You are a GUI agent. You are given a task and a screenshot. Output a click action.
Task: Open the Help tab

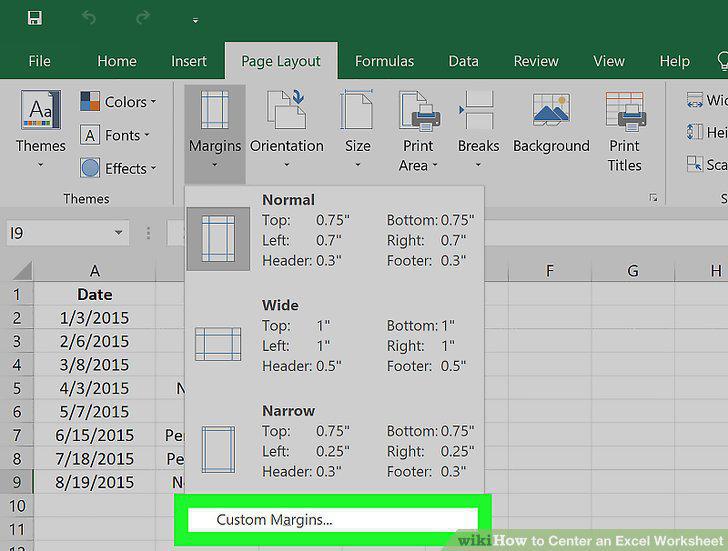pos(675,61)
